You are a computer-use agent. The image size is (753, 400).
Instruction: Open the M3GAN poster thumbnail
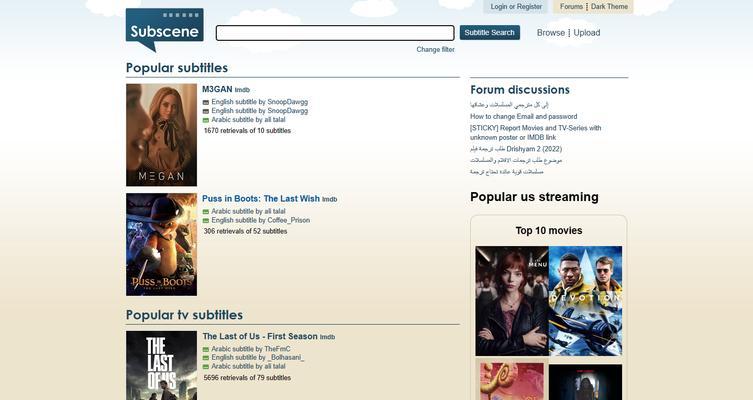point(161,135)
